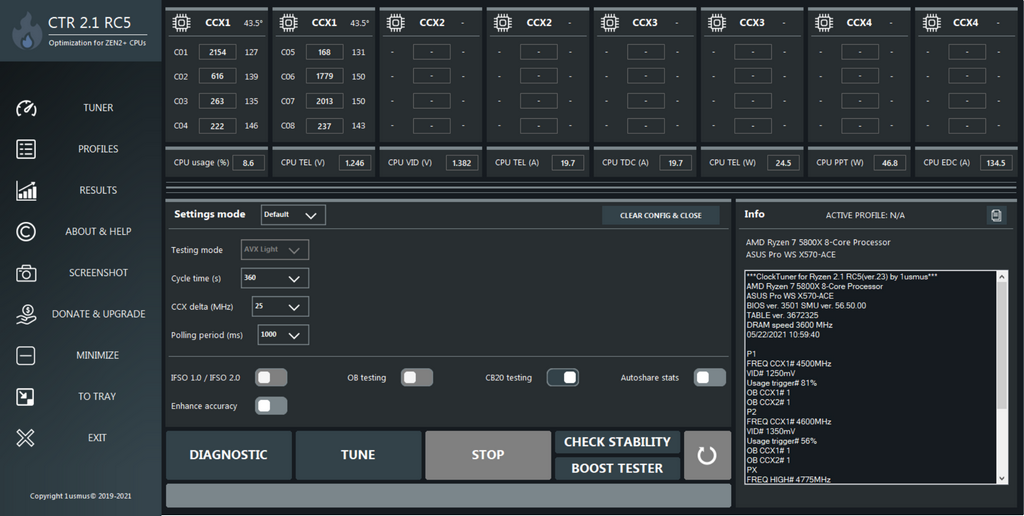Click the STOP button
This screenshot has height=516, width=1024.
pyautogui.click(x=488, y=455)
